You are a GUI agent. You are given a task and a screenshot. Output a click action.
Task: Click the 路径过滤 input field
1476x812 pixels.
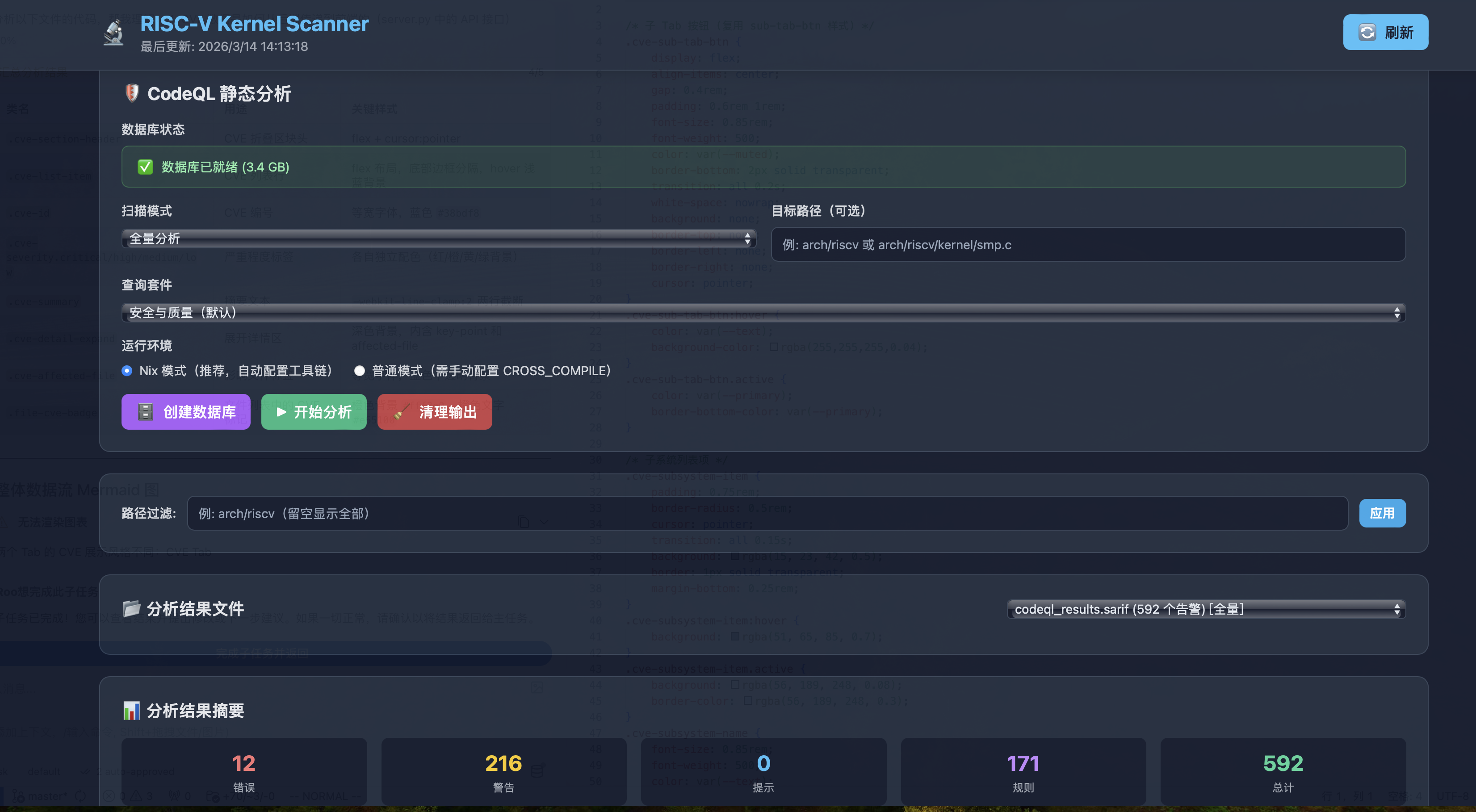767,513
